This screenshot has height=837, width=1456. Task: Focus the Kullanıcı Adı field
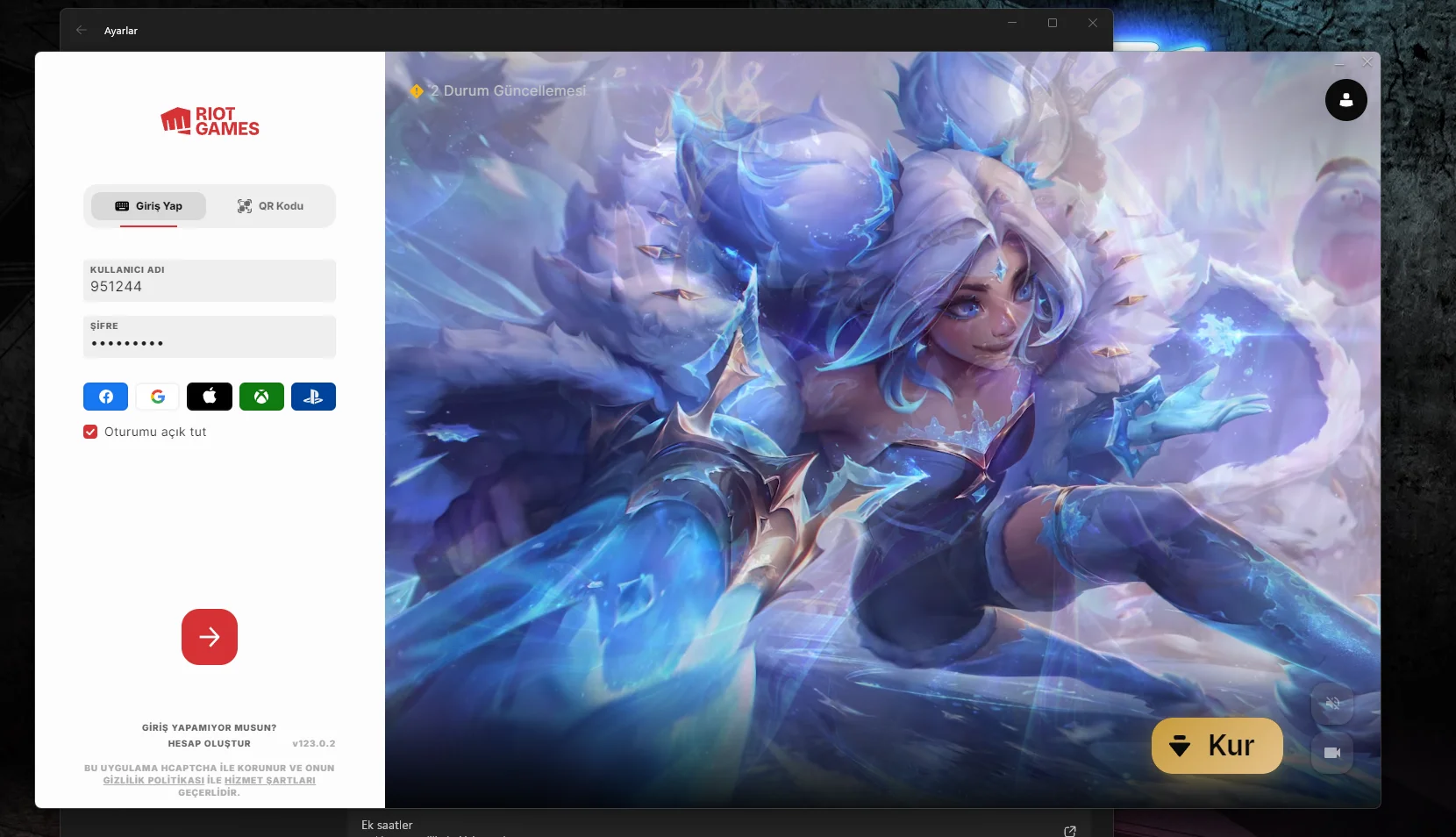click(210, 281)
